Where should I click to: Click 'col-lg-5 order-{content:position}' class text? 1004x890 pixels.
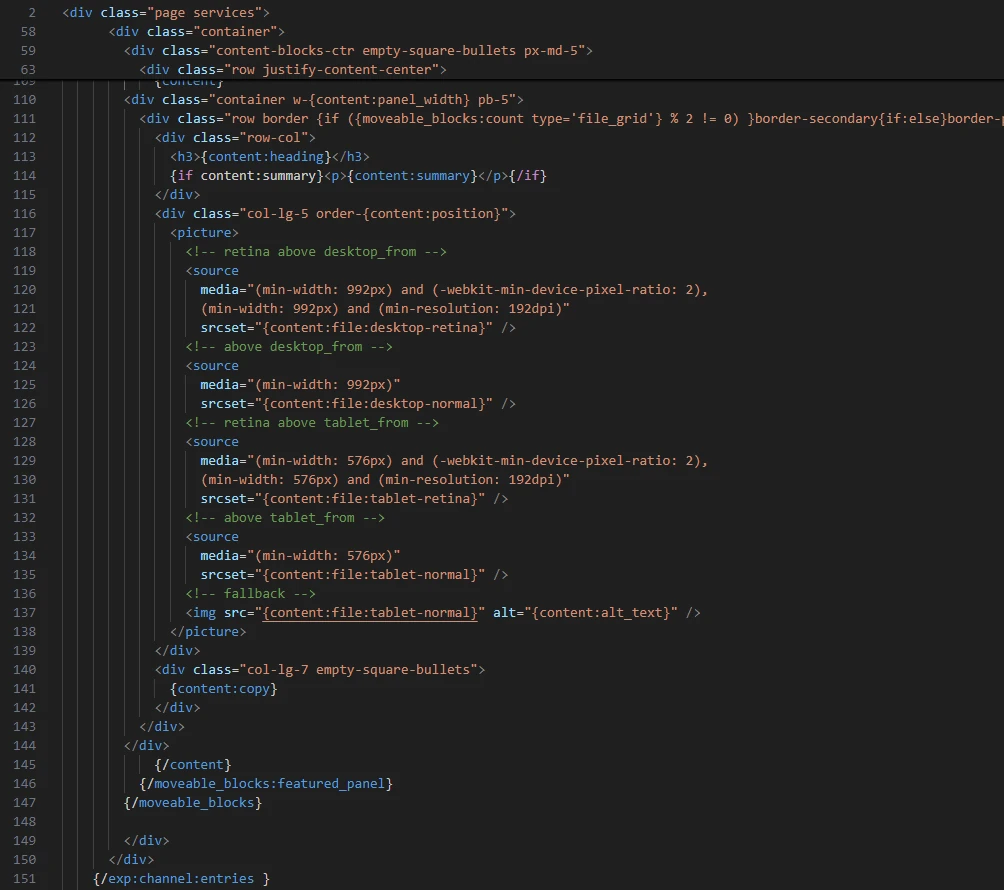point(373,213)
